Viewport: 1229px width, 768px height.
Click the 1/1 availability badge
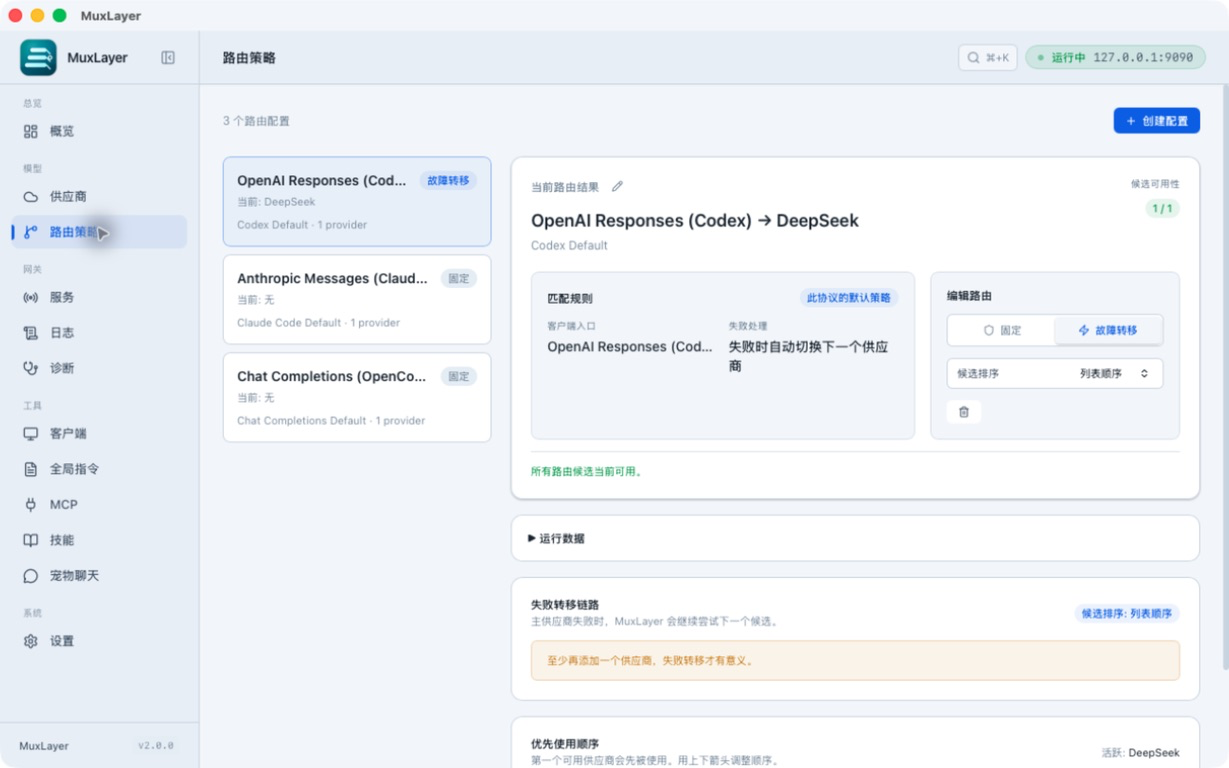tap(1162, 209)
